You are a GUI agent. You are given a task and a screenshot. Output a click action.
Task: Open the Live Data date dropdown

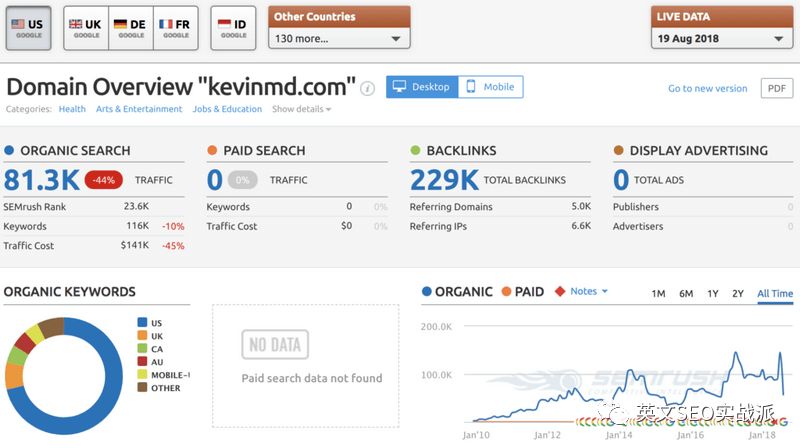(721, 38)
